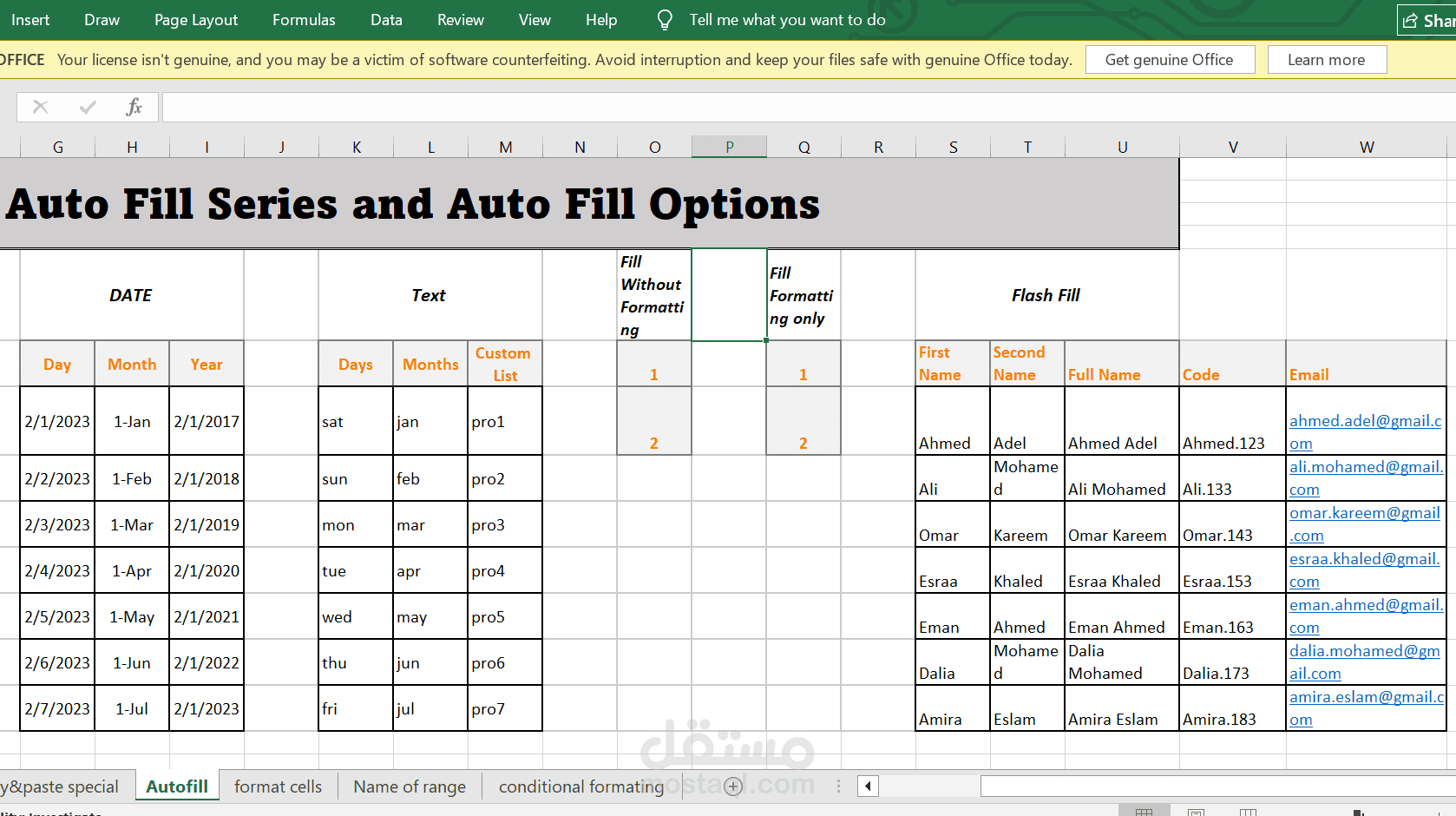Select the text cell 'sat'

[x=357, y=421]
